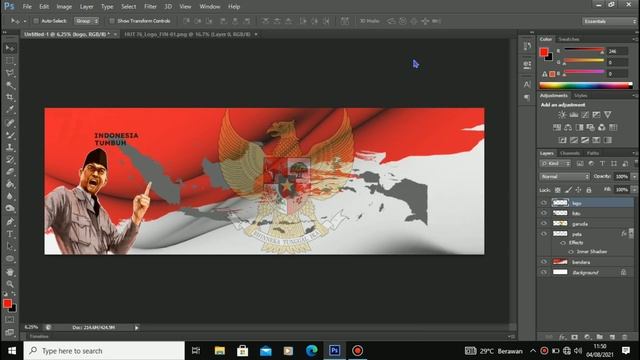Expand the status bar info arrow

pyautogui.click(x=137, y=327)
